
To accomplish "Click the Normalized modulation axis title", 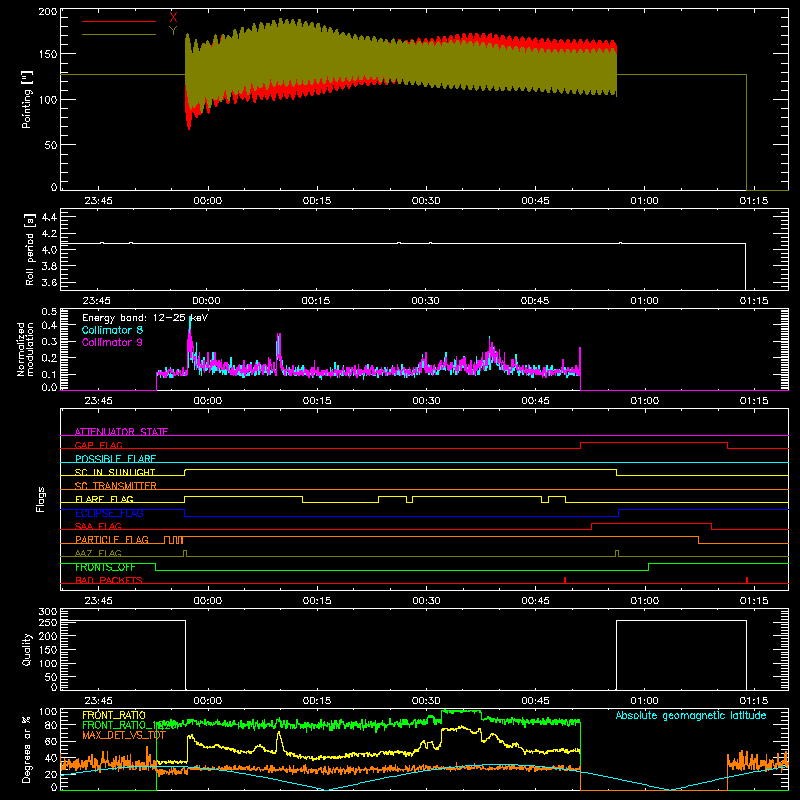I will (25, 349).
